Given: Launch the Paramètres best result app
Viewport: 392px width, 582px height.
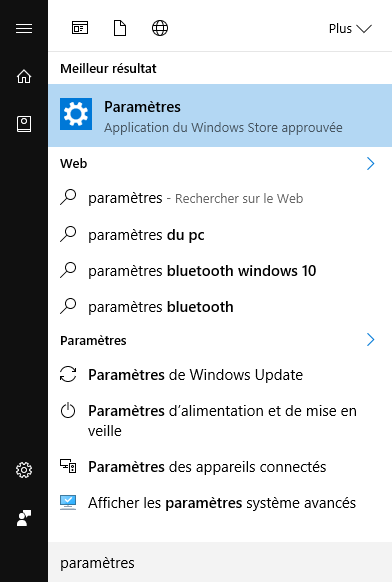Looking at the screenshot, I should coord(220,115).
